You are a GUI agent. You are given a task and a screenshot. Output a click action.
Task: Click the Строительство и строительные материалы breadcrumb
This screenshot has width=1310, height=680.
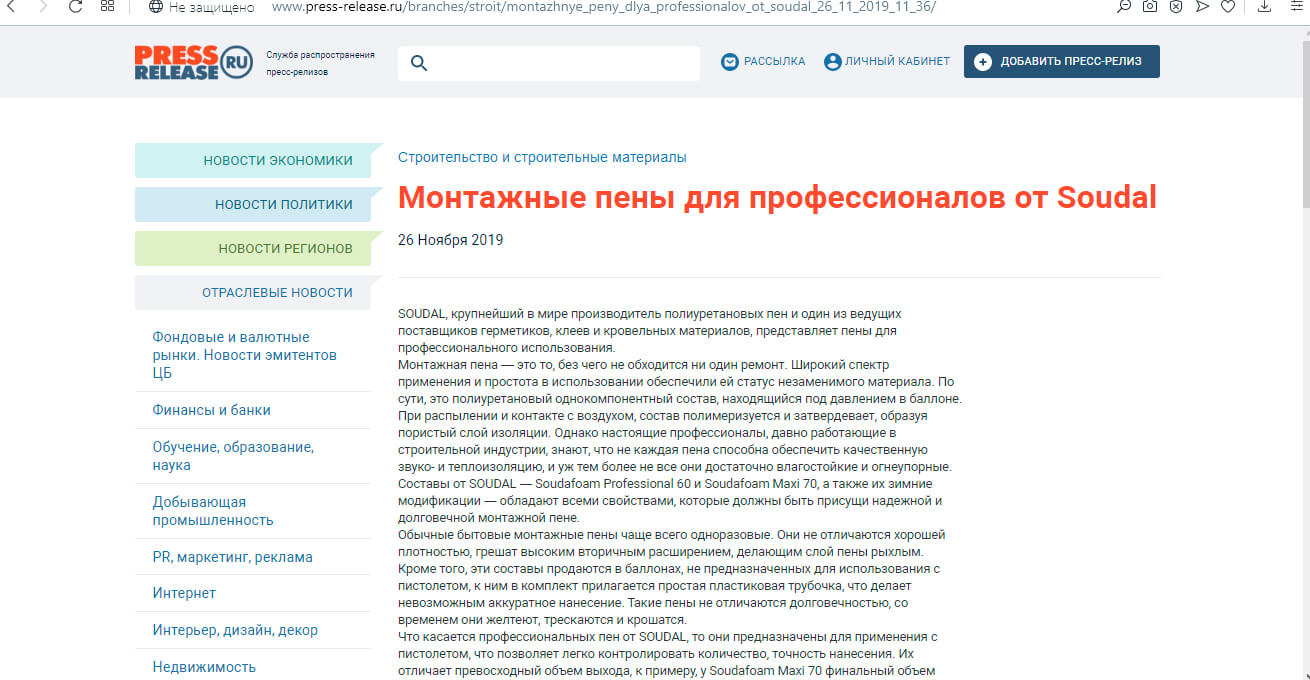(542, 158)
